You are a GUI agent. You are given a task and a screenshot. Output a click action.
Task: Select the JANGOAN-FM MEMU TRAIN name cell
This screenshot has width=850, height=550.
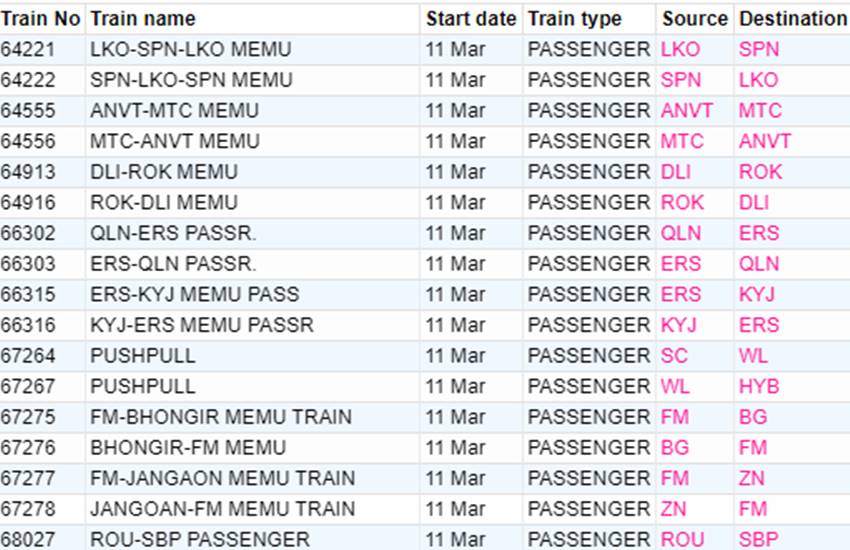click(222, 509)
